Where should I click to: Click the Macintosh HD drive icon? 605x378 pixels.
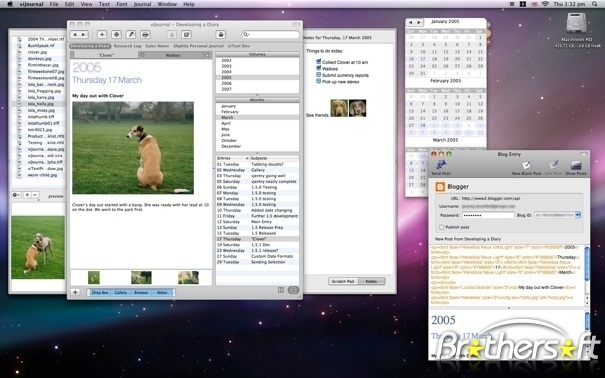click(x=576, y=24)
